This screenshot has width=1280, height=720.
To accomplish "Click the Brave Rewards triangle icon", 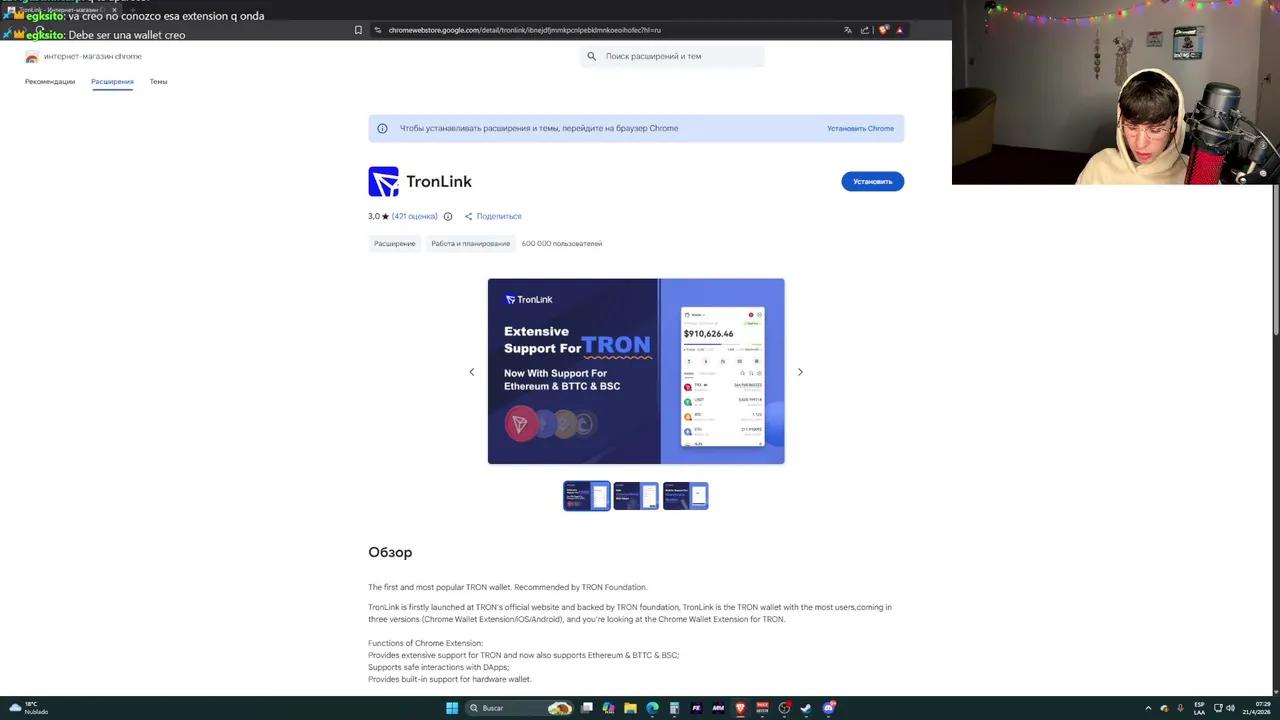I will (x=899, y=30).
